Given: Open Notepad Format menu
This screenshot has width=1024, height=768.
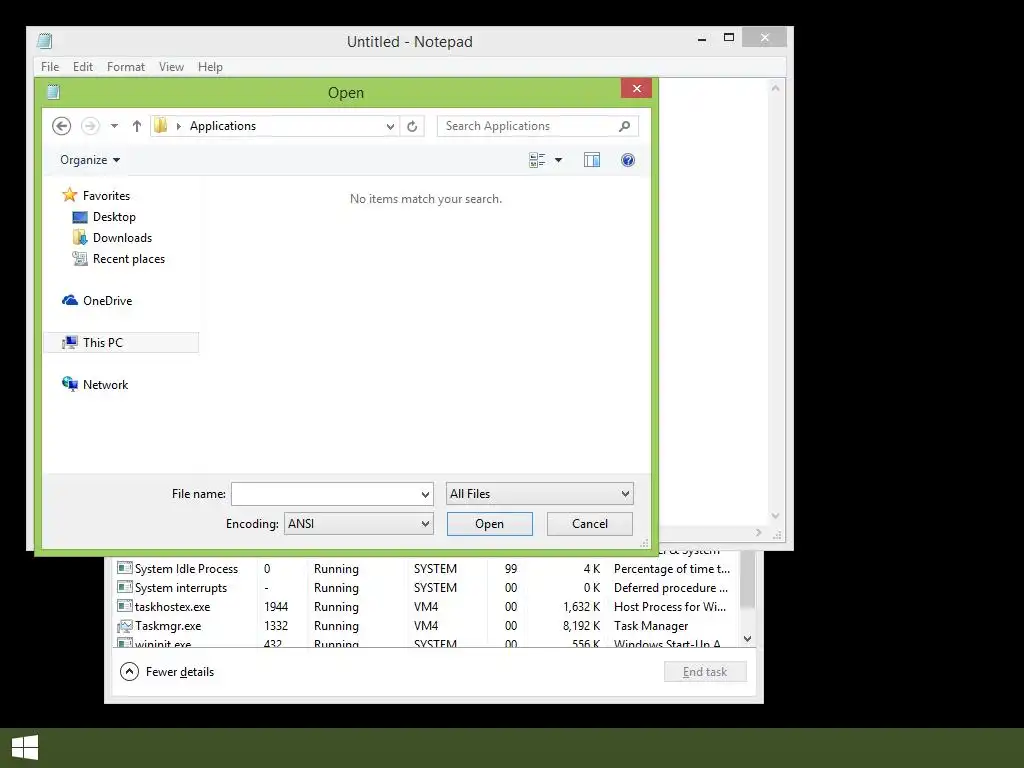Looking at the screenshot, I should click(126, 67).
